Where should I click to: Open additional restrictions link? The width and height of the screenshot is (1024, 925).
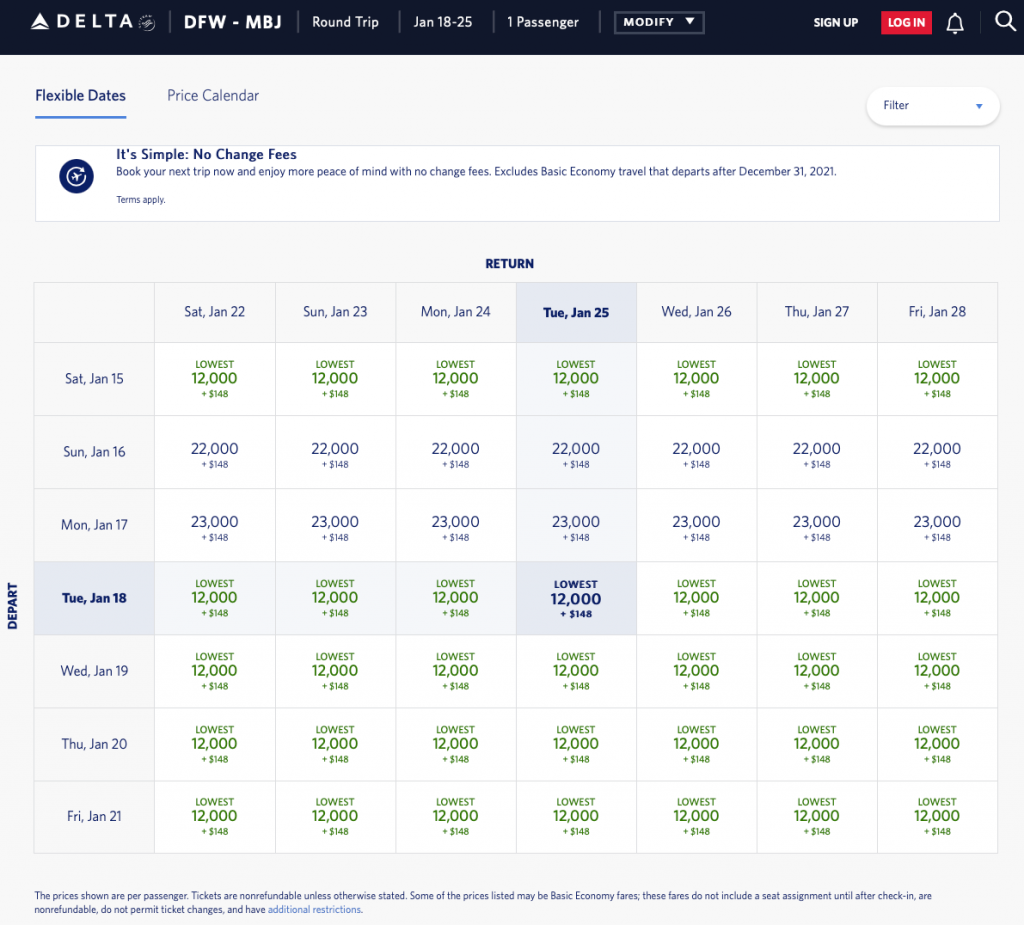(x=314, y=910)
